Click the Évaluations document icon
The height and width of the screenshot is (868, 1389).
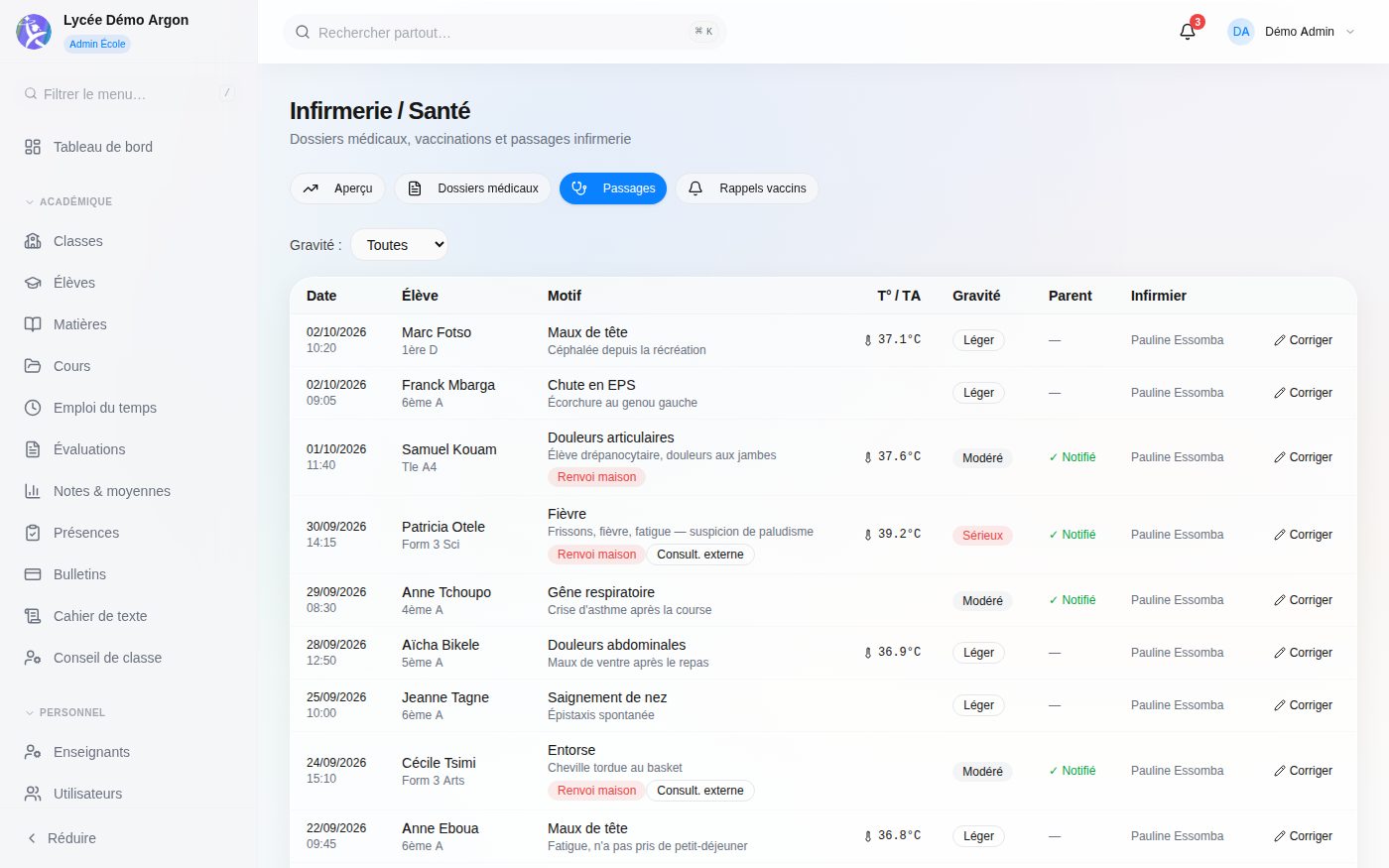coord(33,449)
